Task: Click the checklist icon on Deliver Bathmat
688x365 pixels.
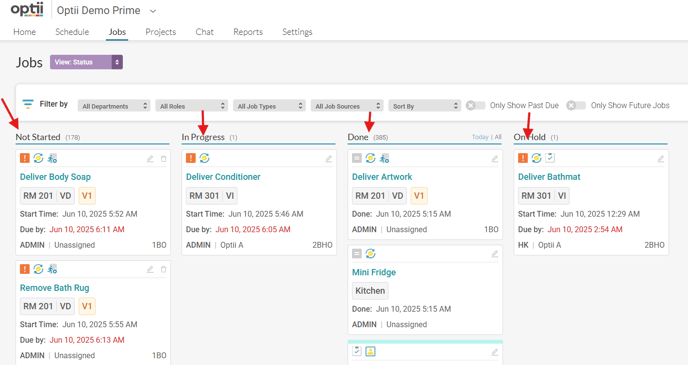Action: click(x=550, y=157)
